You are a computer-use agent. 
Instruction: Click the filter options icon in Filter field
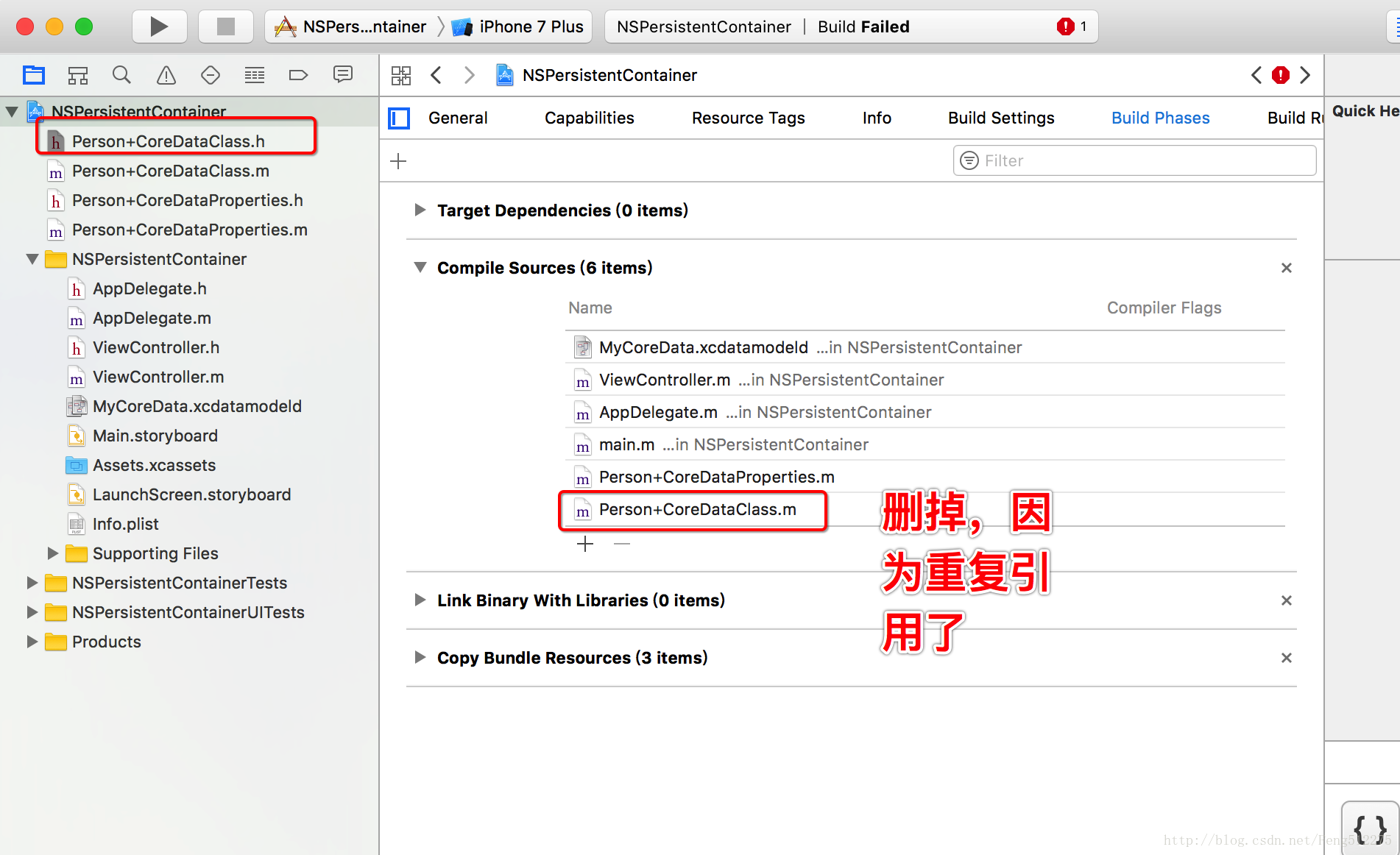click(970, 160)
